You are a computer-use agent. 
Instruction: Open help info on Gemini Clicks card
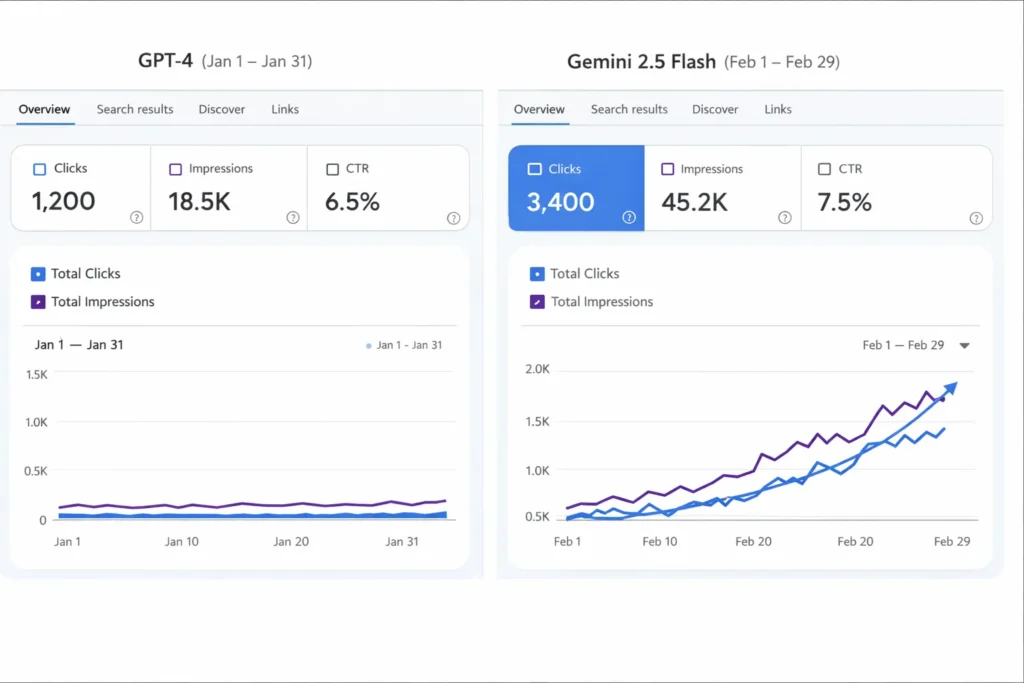(x=628, y=216)
